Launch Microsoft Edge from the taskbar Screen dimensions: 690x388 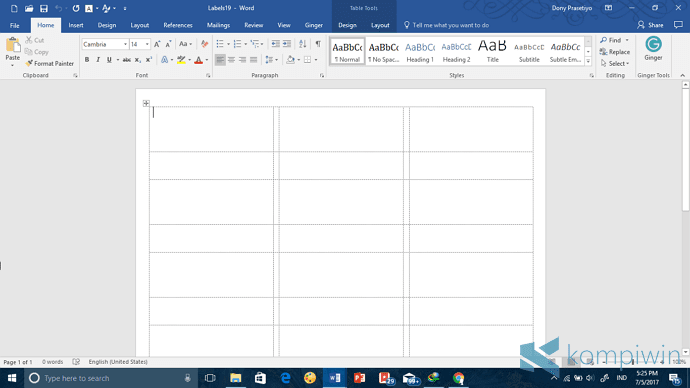pos(285,378)
